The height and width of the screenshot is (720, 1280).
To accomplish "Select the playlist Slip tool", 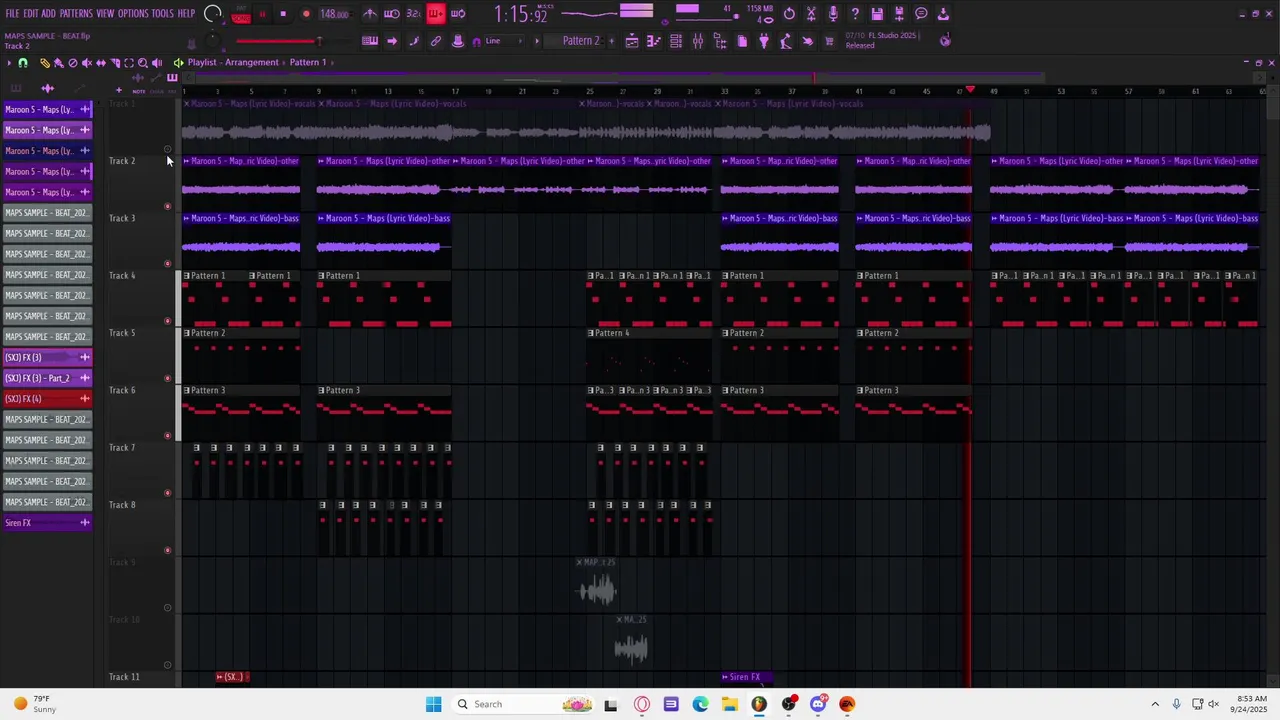I will (x=101, y=63).
